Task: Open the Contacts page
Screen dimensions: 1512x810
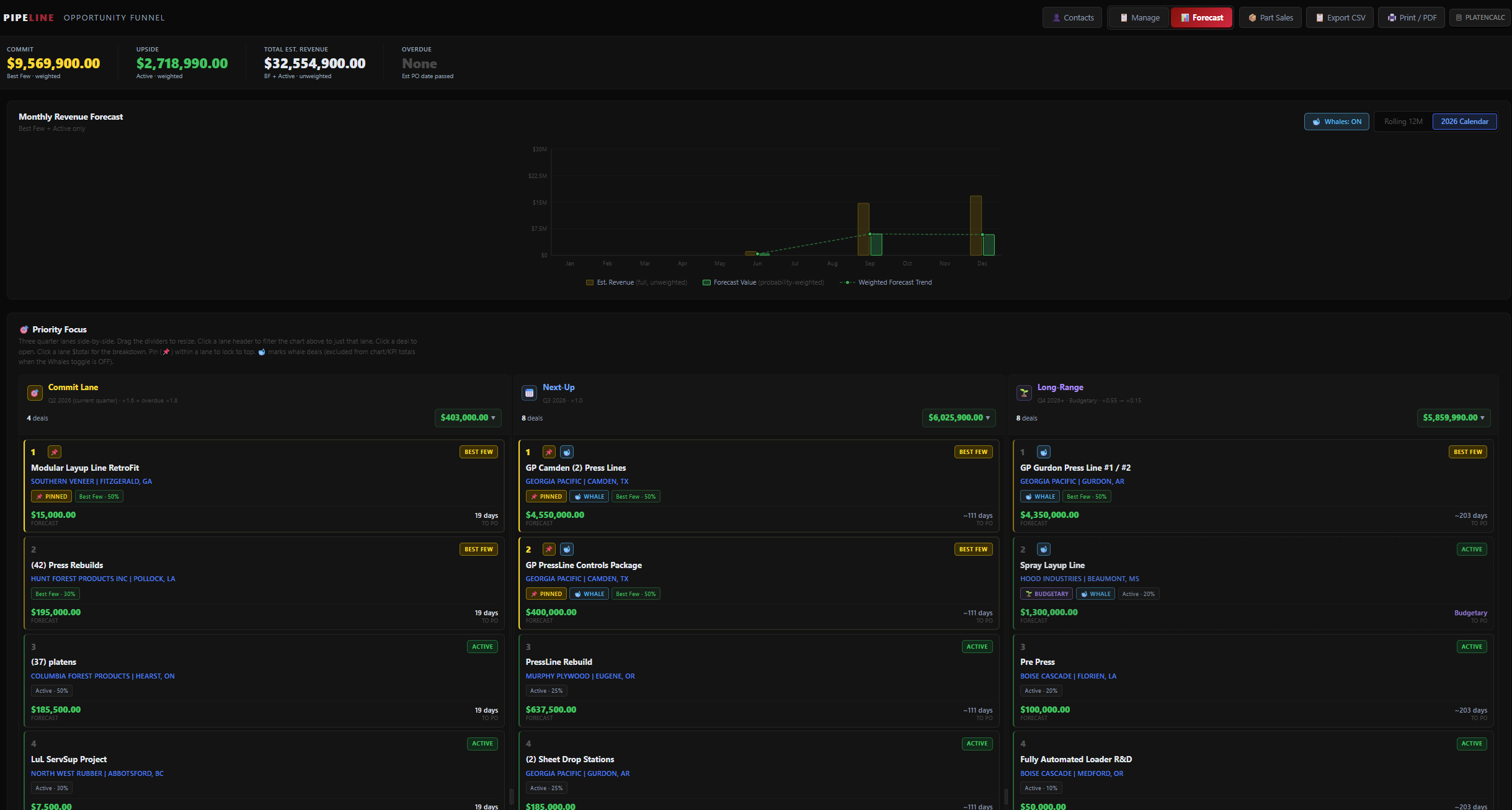Action: tap(1072, 17)
